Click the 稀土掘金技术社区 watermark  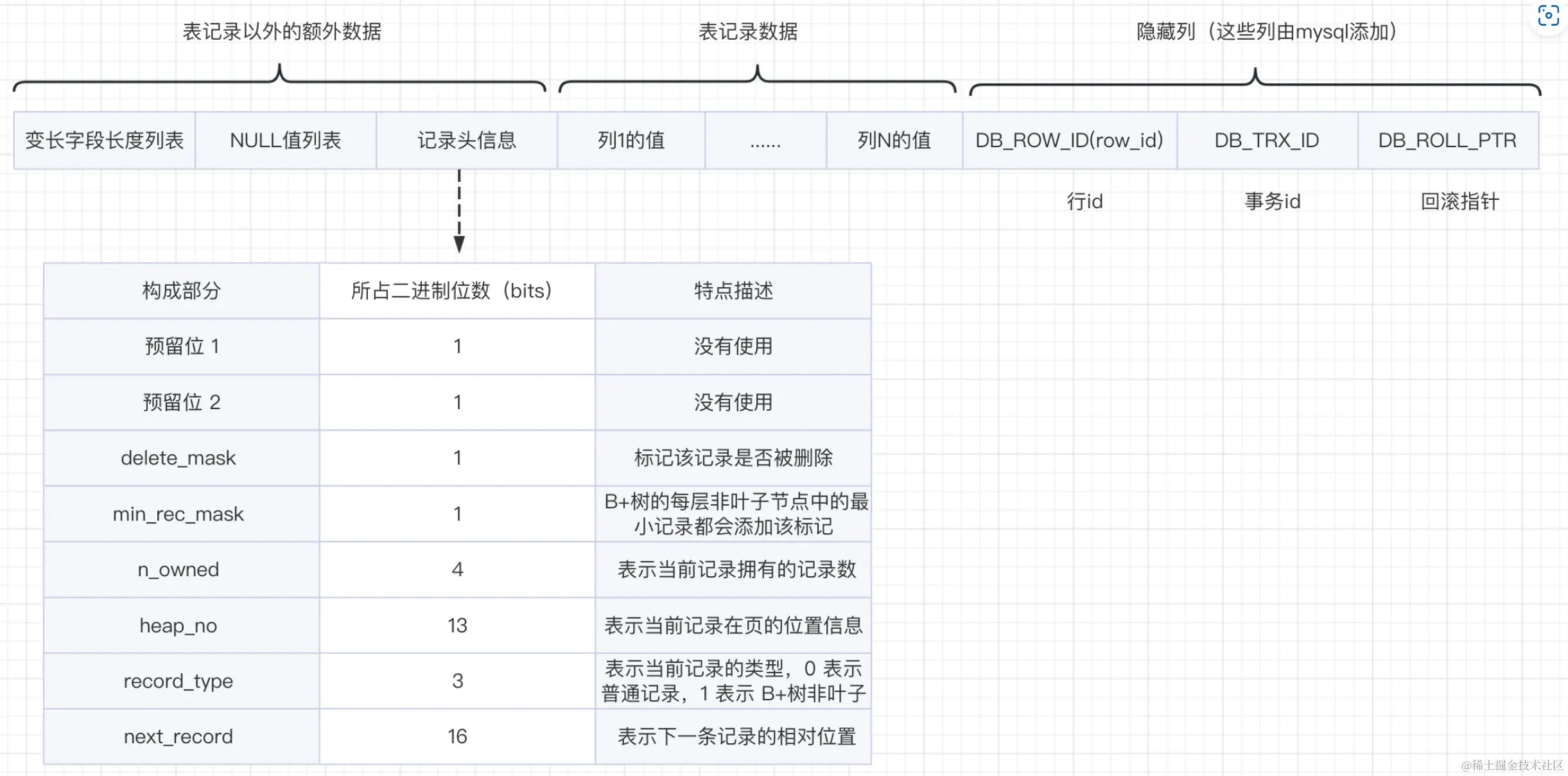click(x=1512, y=765)
